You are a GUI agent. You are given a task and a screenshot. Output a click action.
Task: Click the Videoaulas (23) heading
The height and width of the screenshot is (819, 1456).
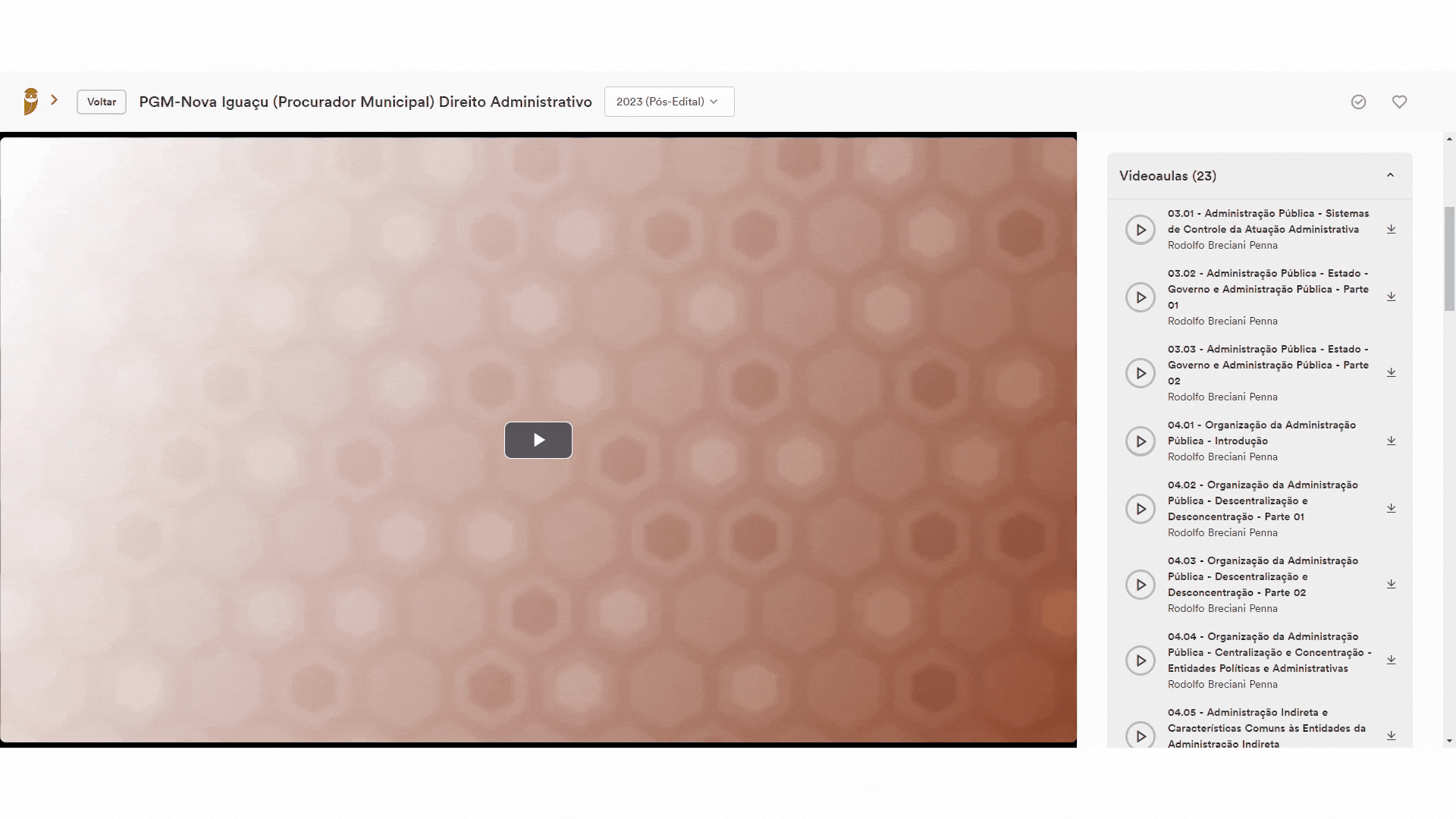point(1168,176)
